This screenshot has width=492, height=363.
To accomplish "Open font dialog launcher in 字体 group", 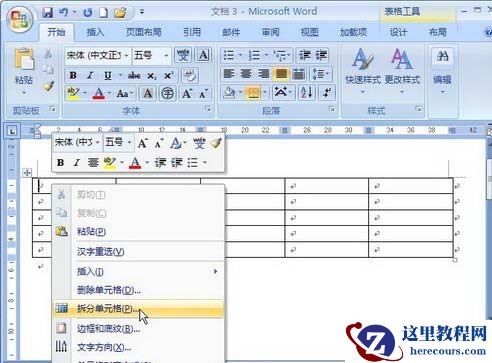I will pos(208,109).
